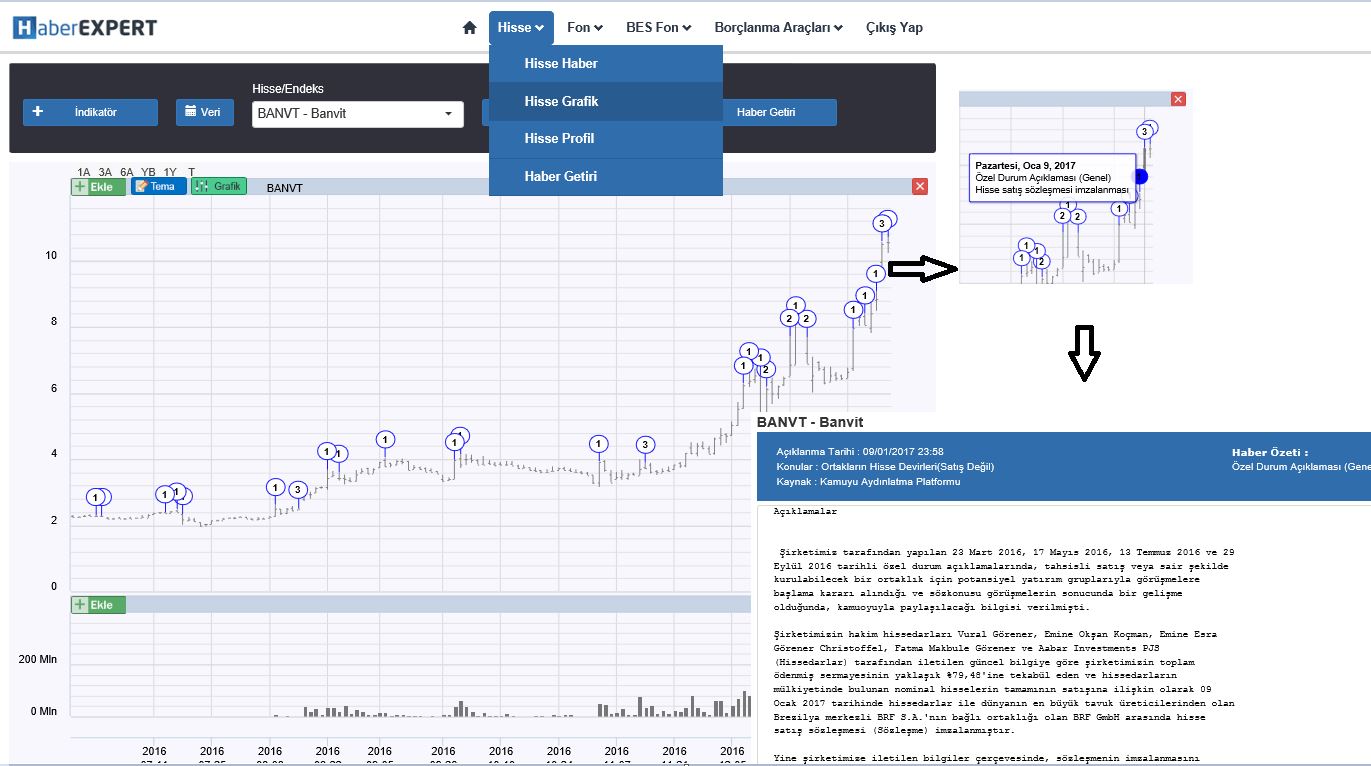Choose Hisse Haber from the menu
This screenshot has height=766, width=1371.
[x=605, y=63]
